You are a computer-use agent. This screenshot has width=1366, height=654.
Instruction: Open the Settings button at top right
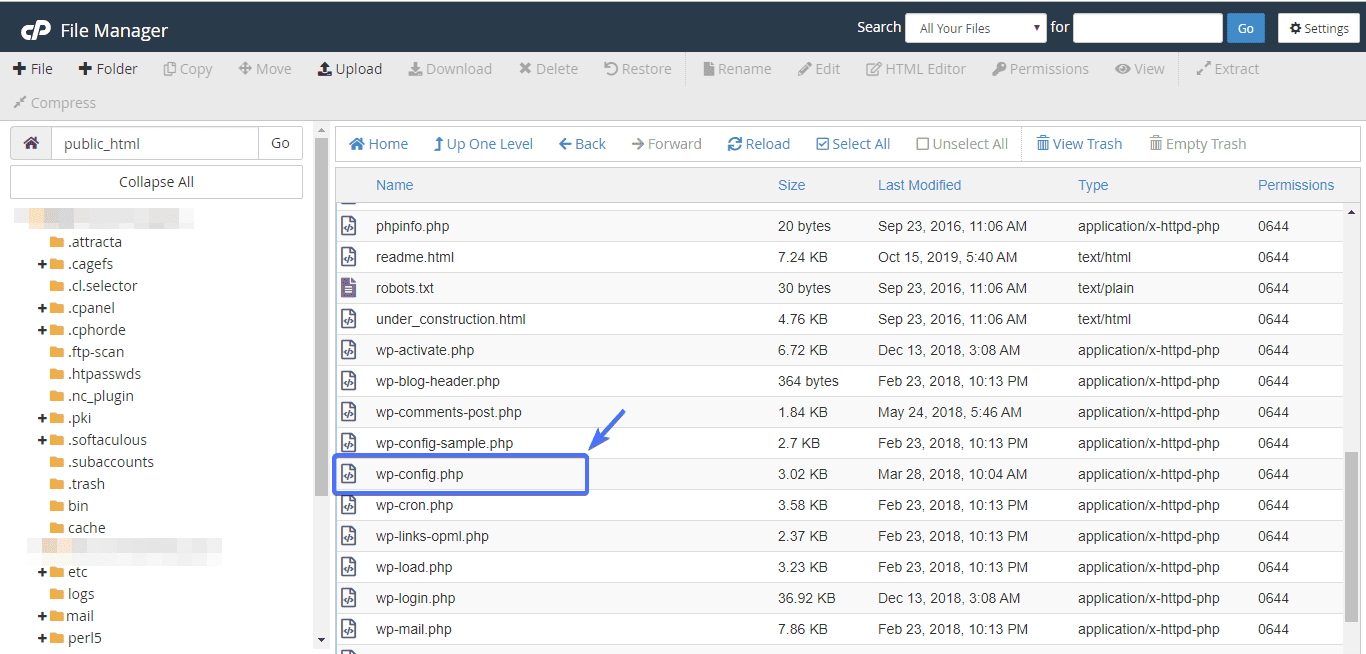1318,28
